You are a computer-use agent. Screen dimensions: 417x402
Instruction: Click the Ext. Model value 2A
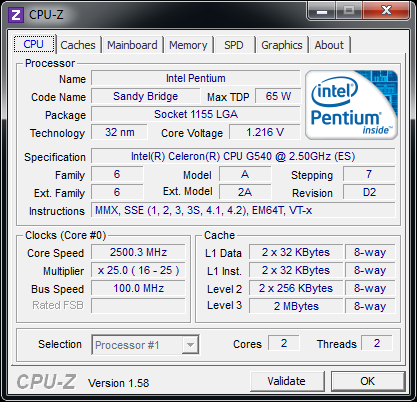pos(245,192)
